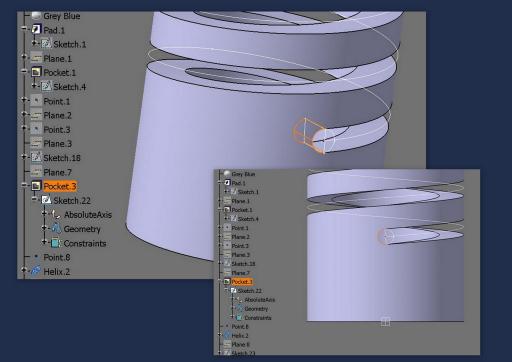Screen dimensions: 512x362
Task: Click the Grey Blue sphere icon in inset tree
Action: tap(227, 174)
